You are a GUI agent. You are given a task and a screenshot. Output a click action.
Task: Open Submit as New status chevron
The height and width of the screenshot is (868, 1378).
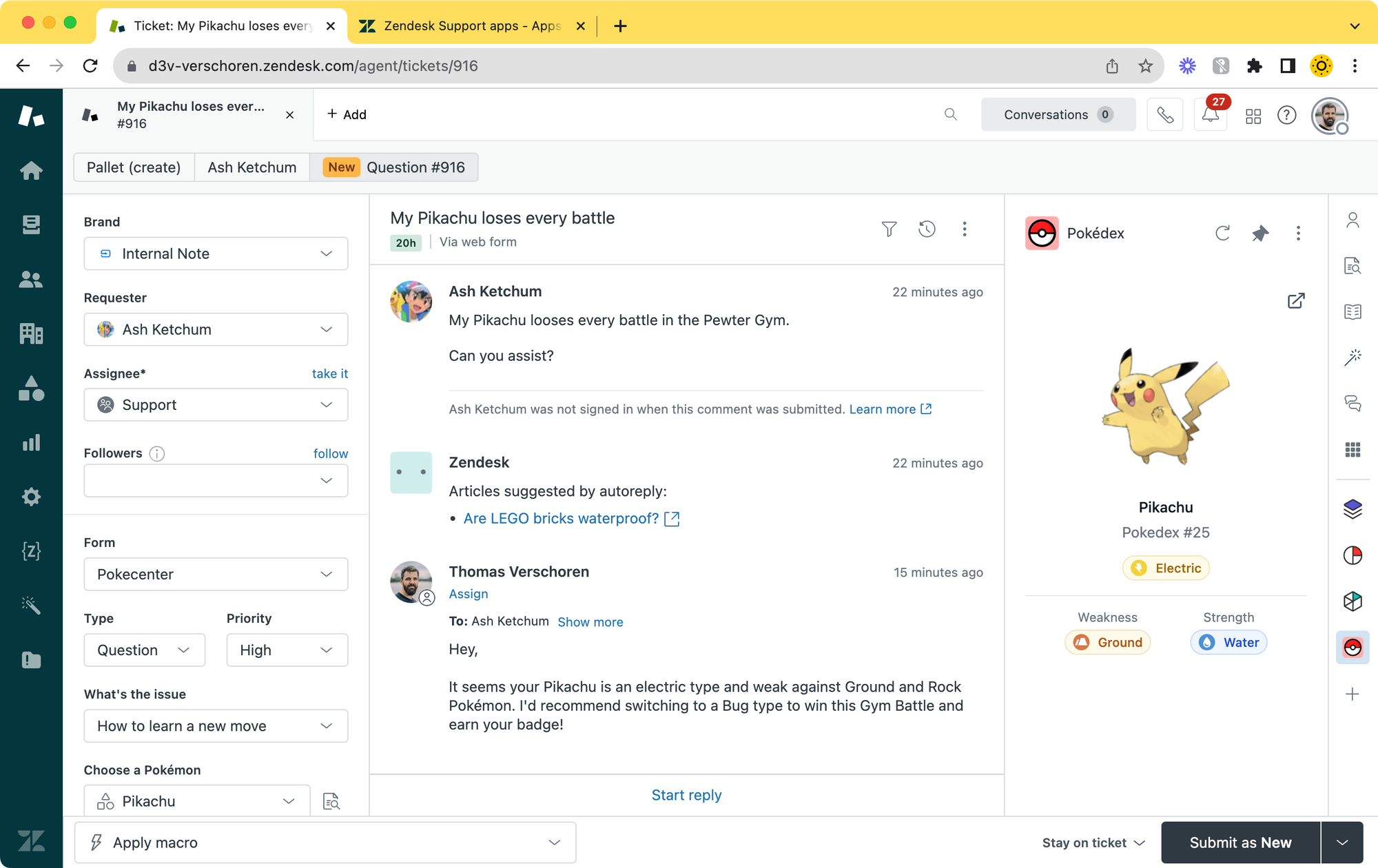tap(1342, 843)
